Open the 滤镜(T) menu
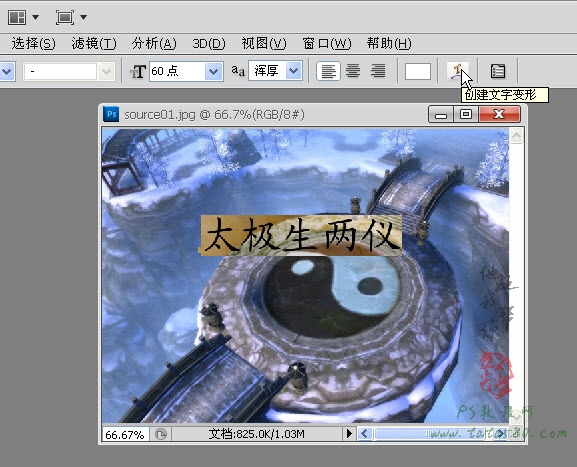Screen dimensions: 577x467 (94, 43)
